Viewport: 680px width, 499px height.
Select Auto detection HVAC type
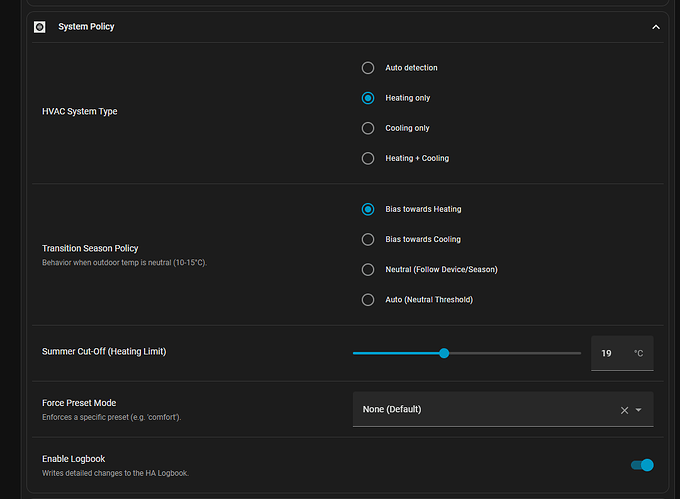coord(368,68)
